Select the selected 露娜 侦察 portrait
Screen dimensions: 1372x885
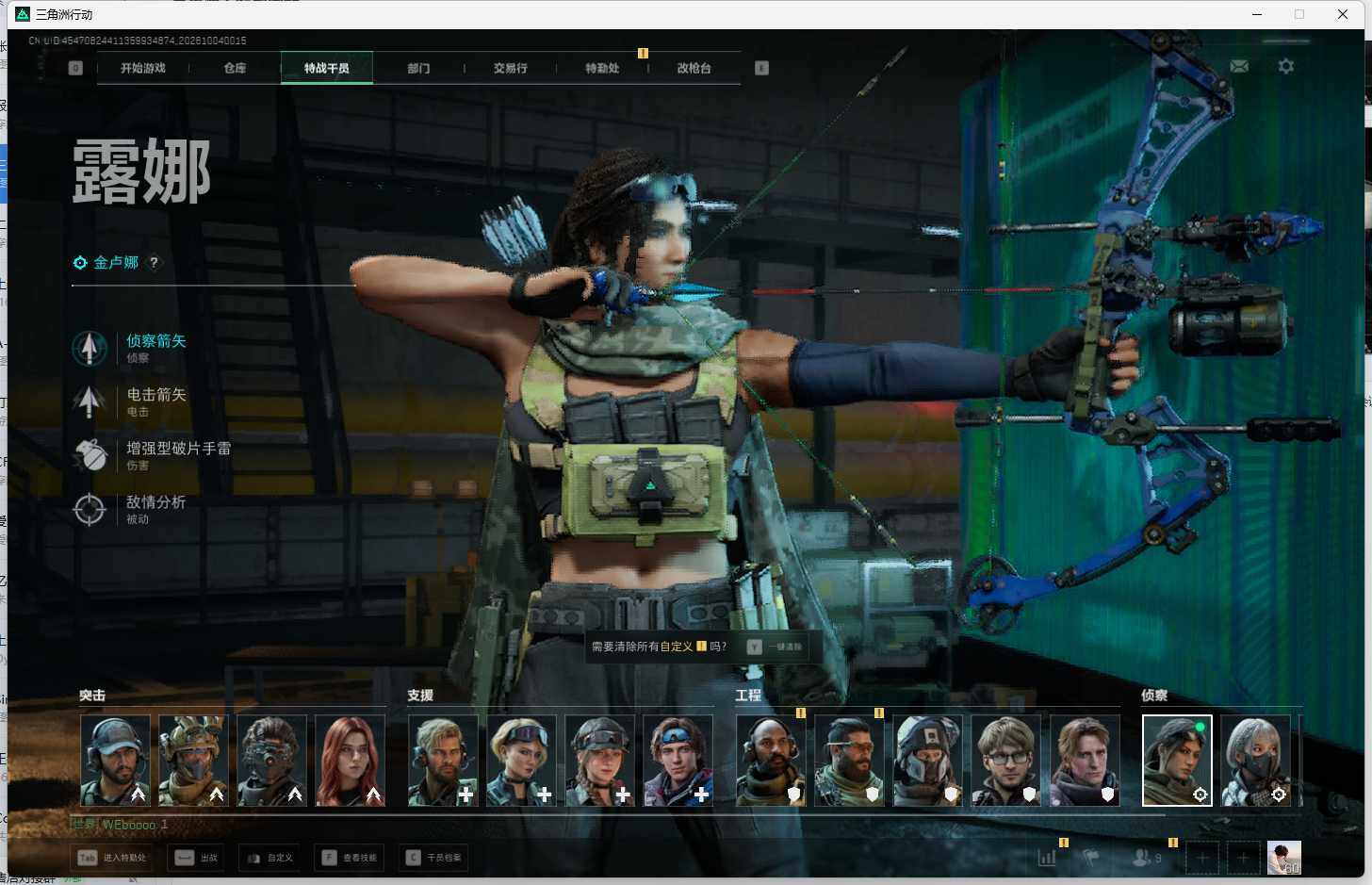pyautogui.click(x=1177, y=761)
